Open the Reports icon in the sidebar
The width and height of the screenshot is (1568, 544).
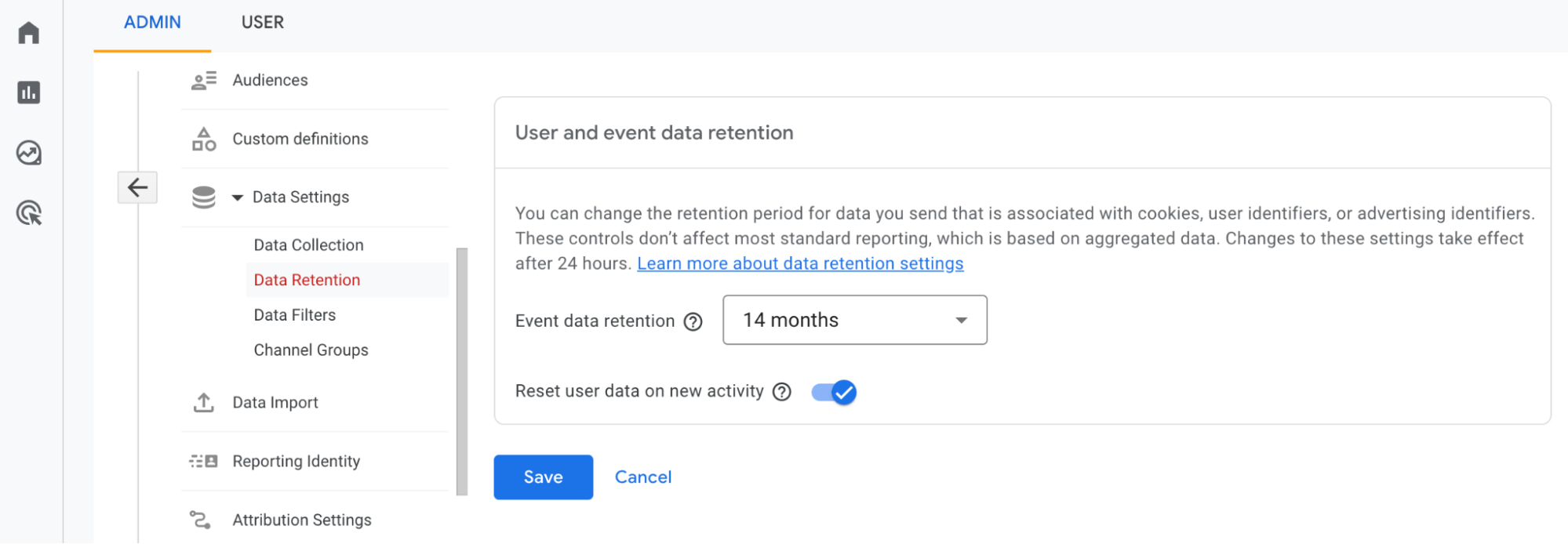28,92
